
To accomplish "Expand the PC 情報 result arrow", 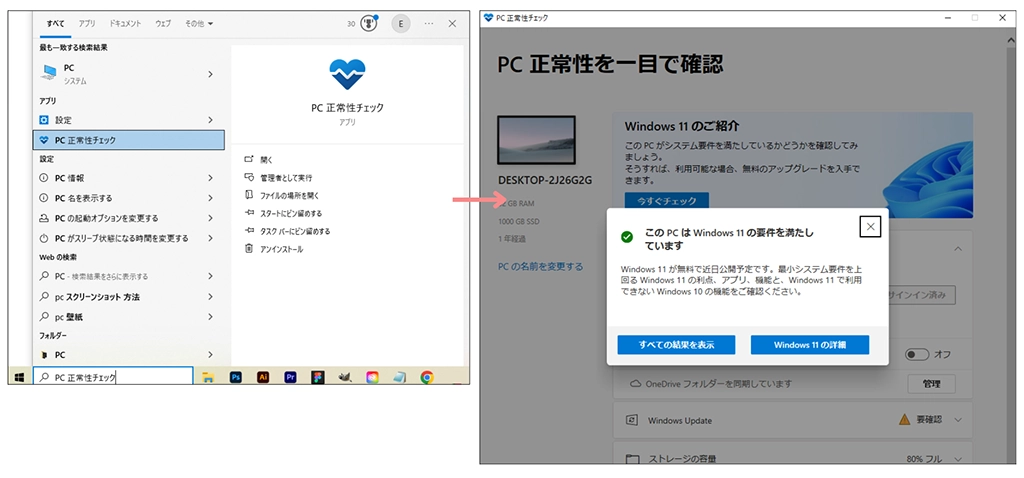I will [210, 178].
